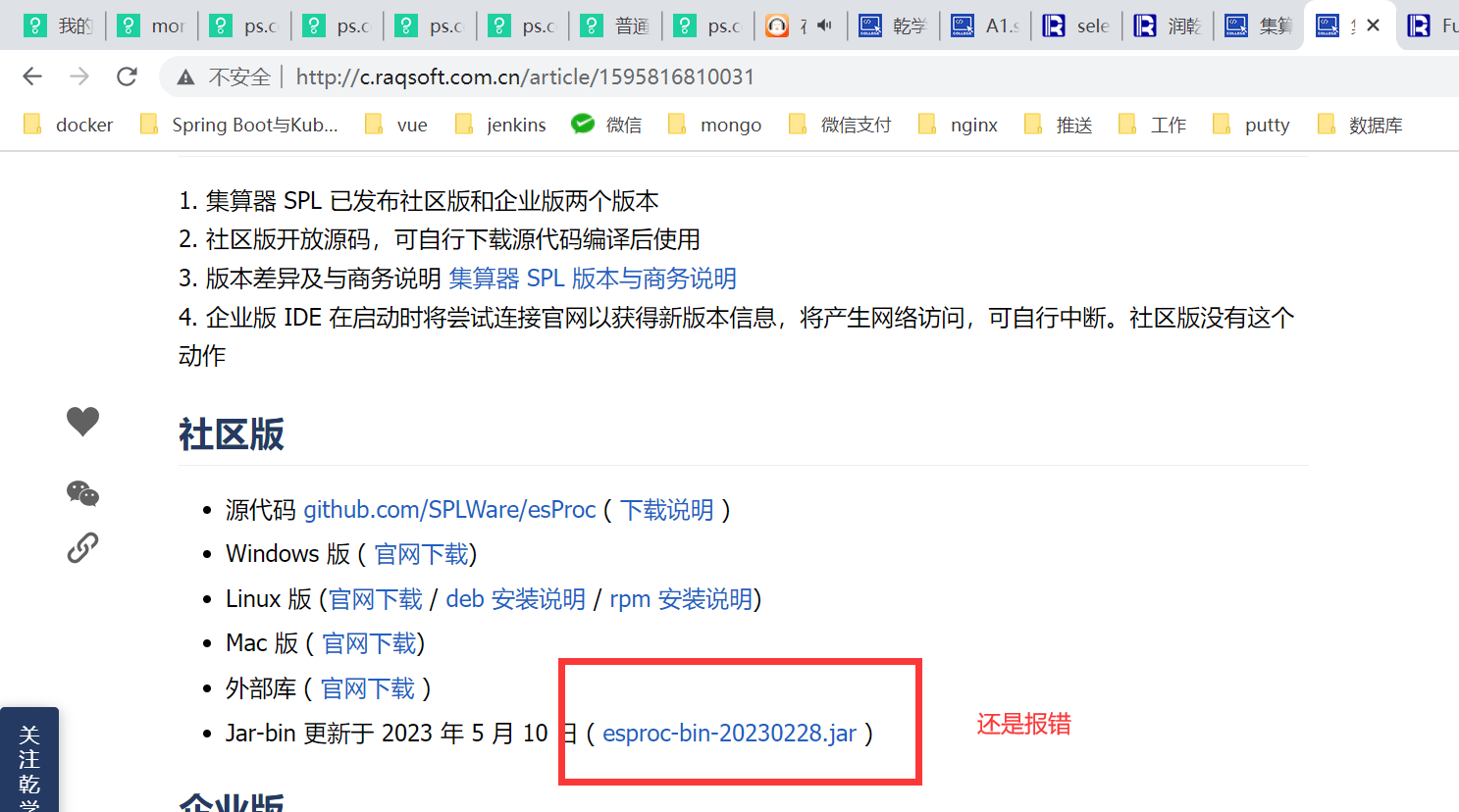Open the 推送 bookmark folder
The width and height of the screenshot is (1459, 812).
[x=1058, y=125]
